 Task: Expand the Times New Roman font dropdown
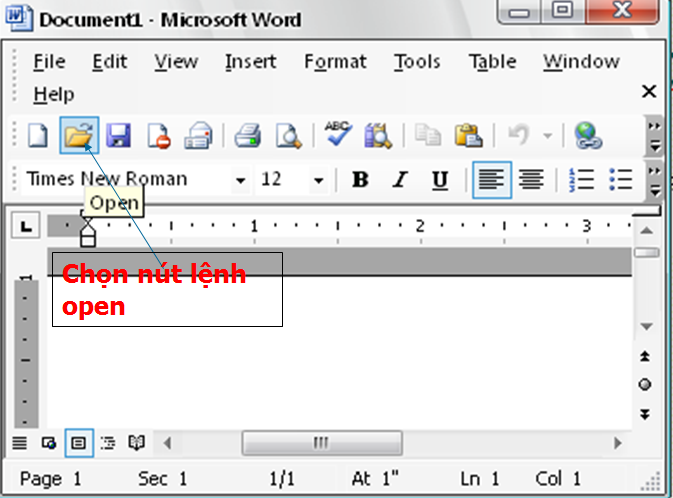click(240, 181)
